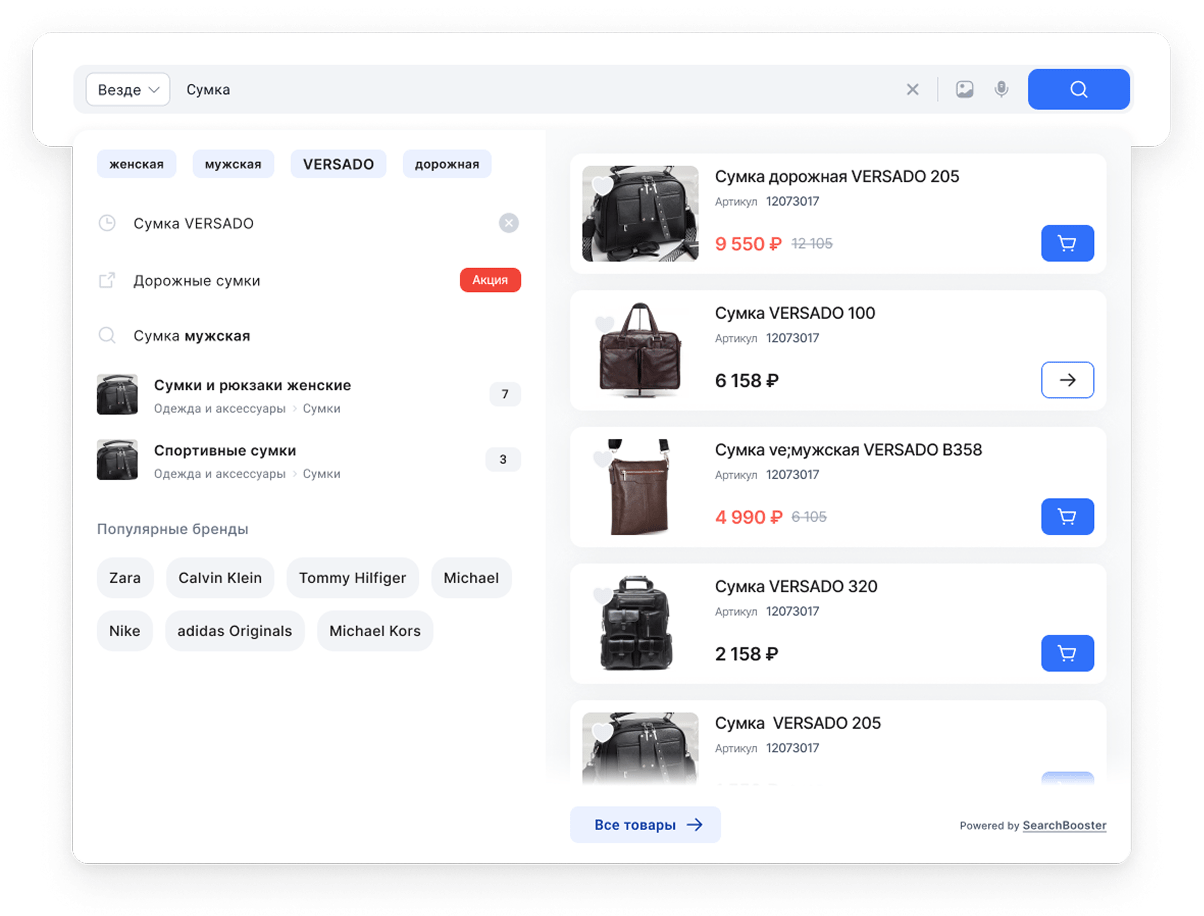Choose the 'Michael Kors' brand chip
Viewport: 1204px width, 916px height.
375,631
